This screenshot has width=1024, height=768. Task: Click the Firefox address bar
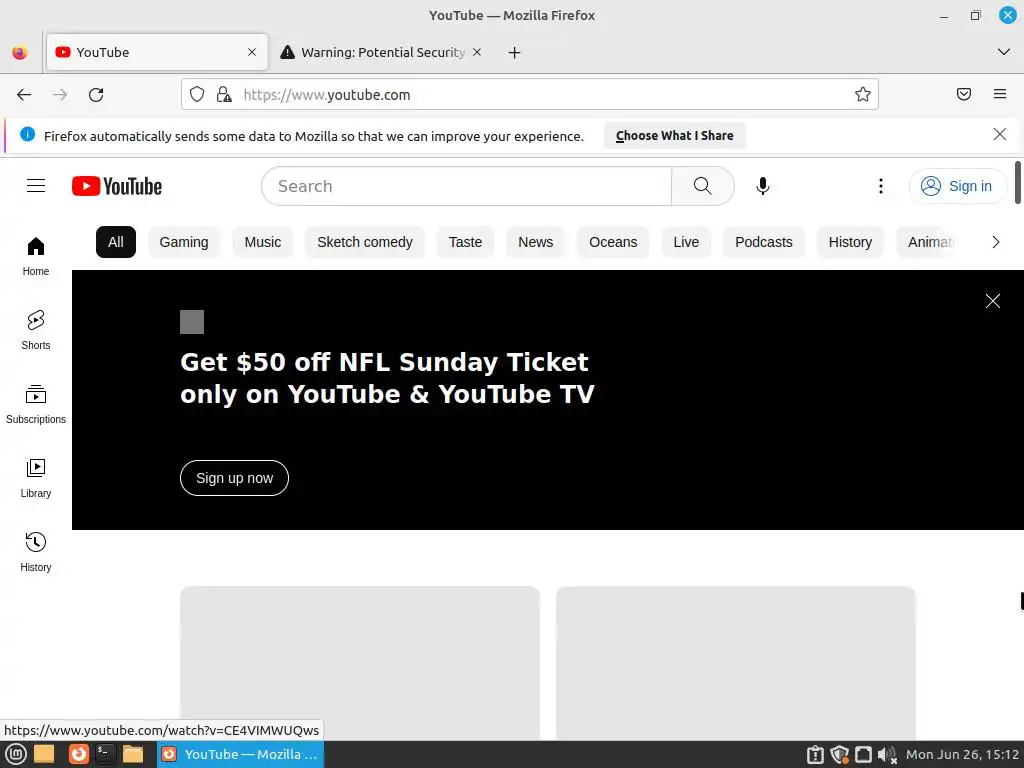529,95
